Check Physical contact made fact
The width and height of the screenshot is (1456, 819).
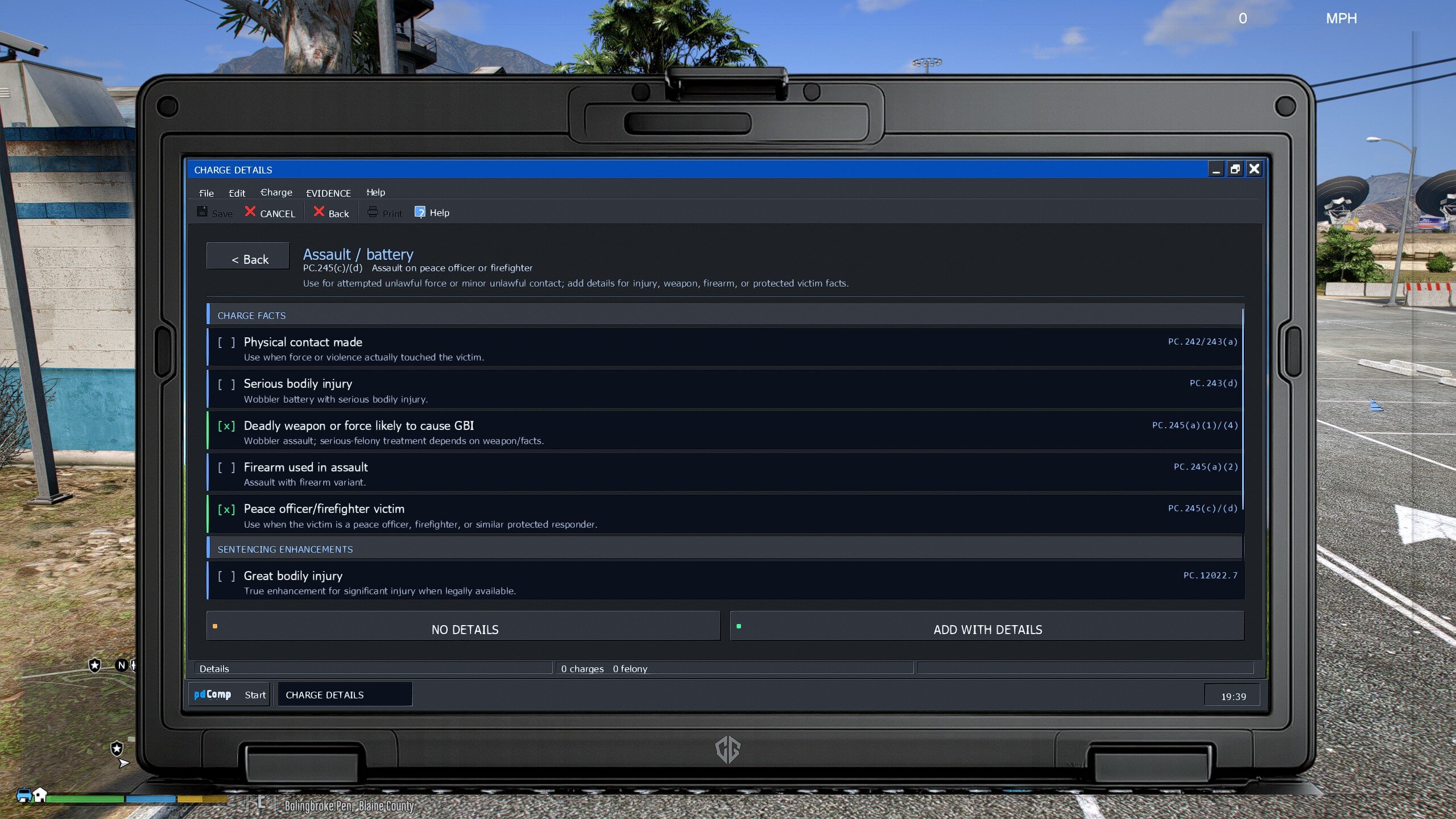coord(226,342)
